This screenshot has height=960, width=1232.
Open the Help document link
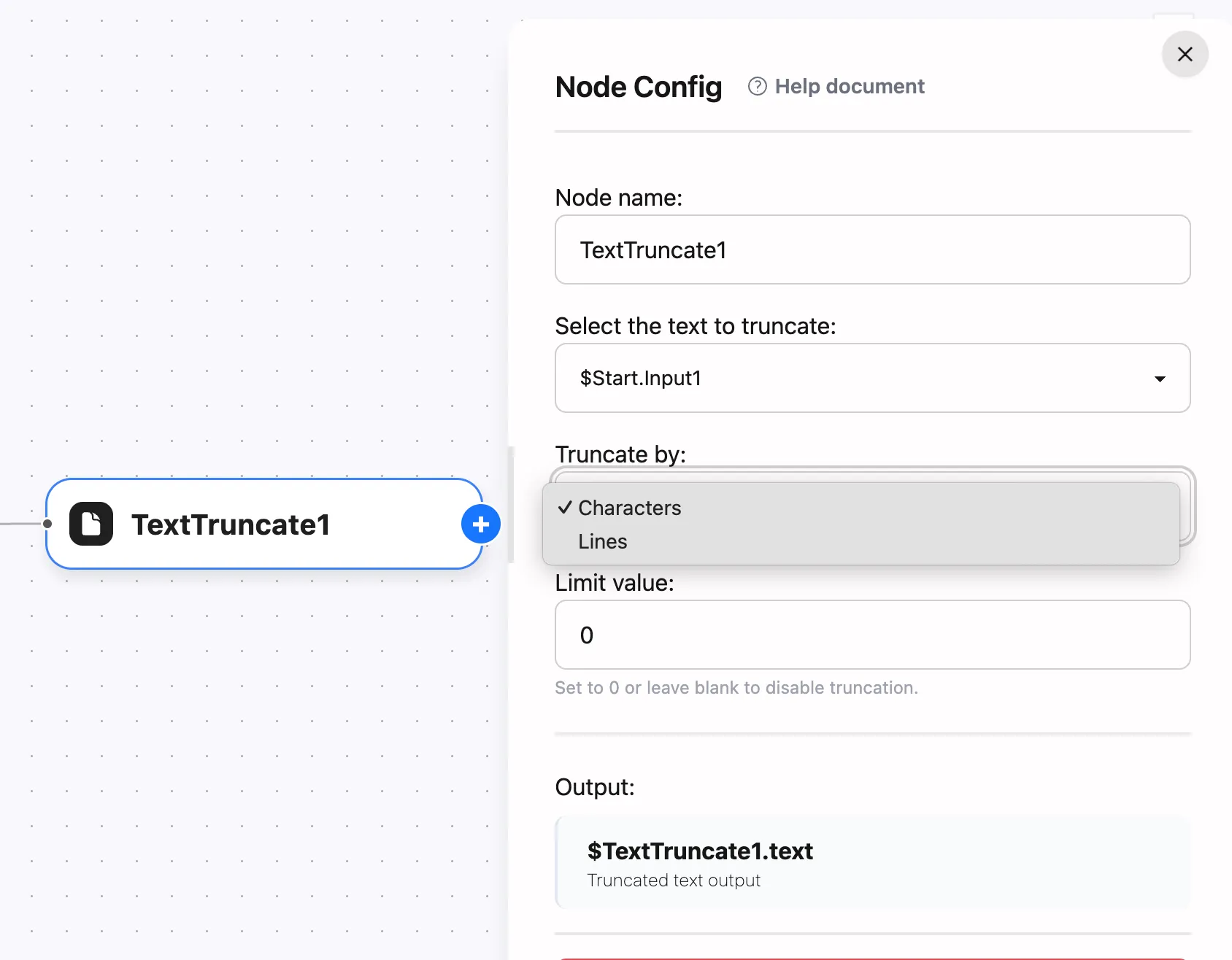point(849,87)
